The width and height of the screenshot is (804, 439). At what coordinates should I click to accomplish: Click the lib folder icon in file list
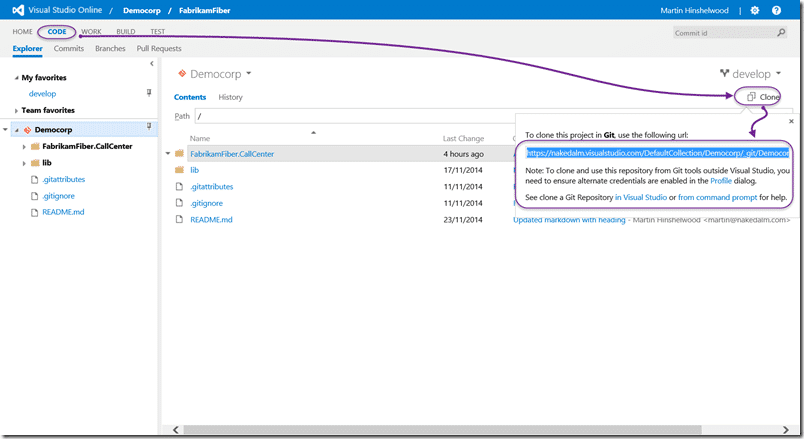click(x=179, y=170)
